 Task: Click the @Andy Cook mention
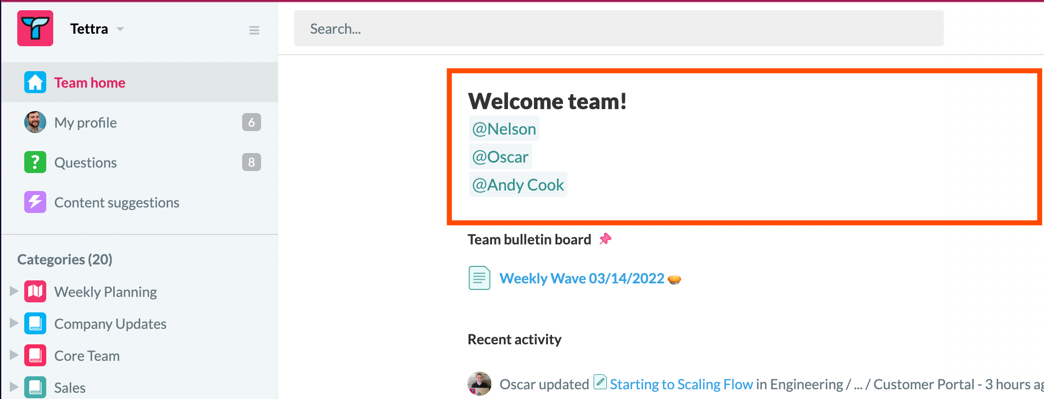pos(518,185)
